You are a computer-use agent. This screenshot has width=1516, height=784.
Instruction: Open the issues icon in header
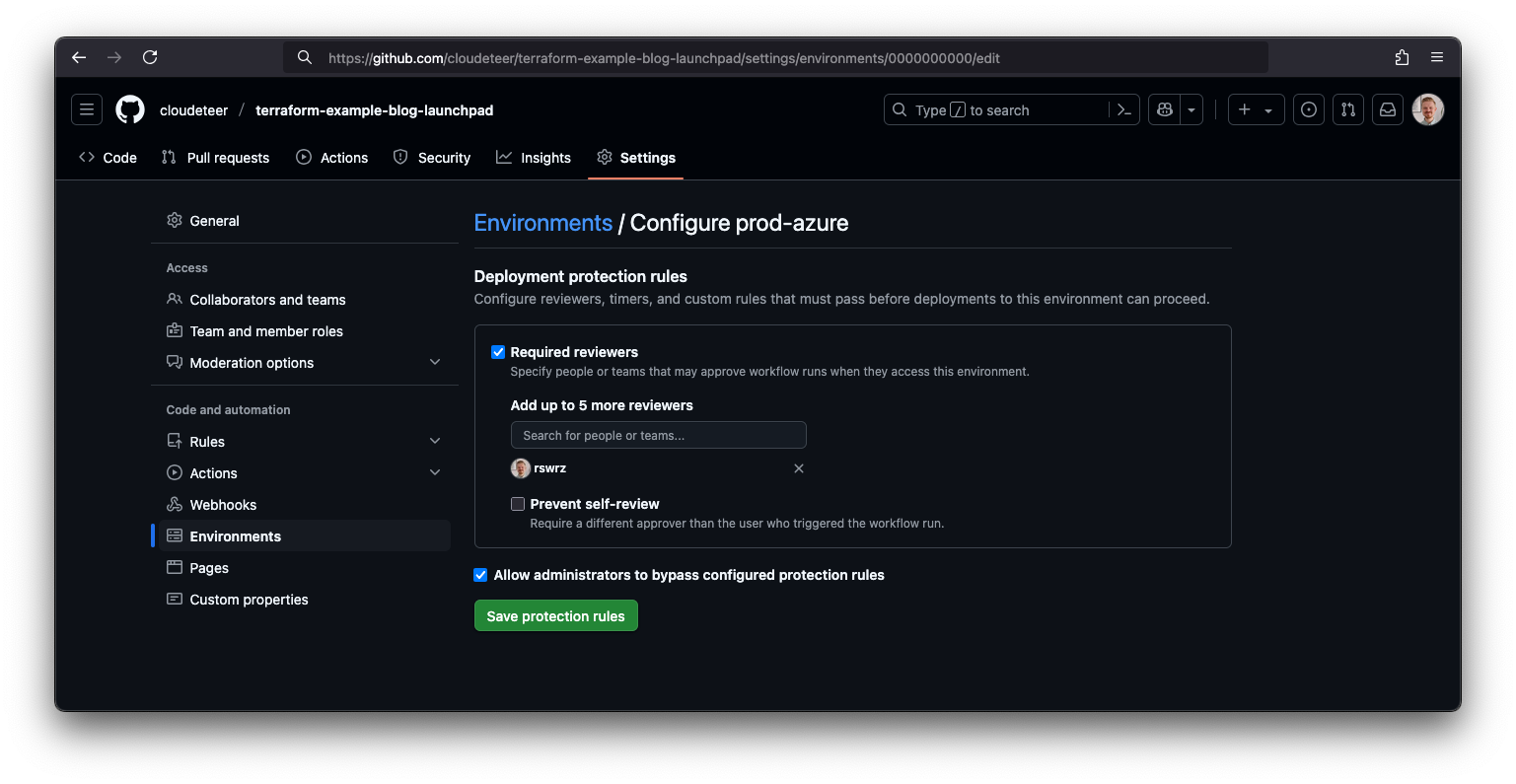point(1309,109)
